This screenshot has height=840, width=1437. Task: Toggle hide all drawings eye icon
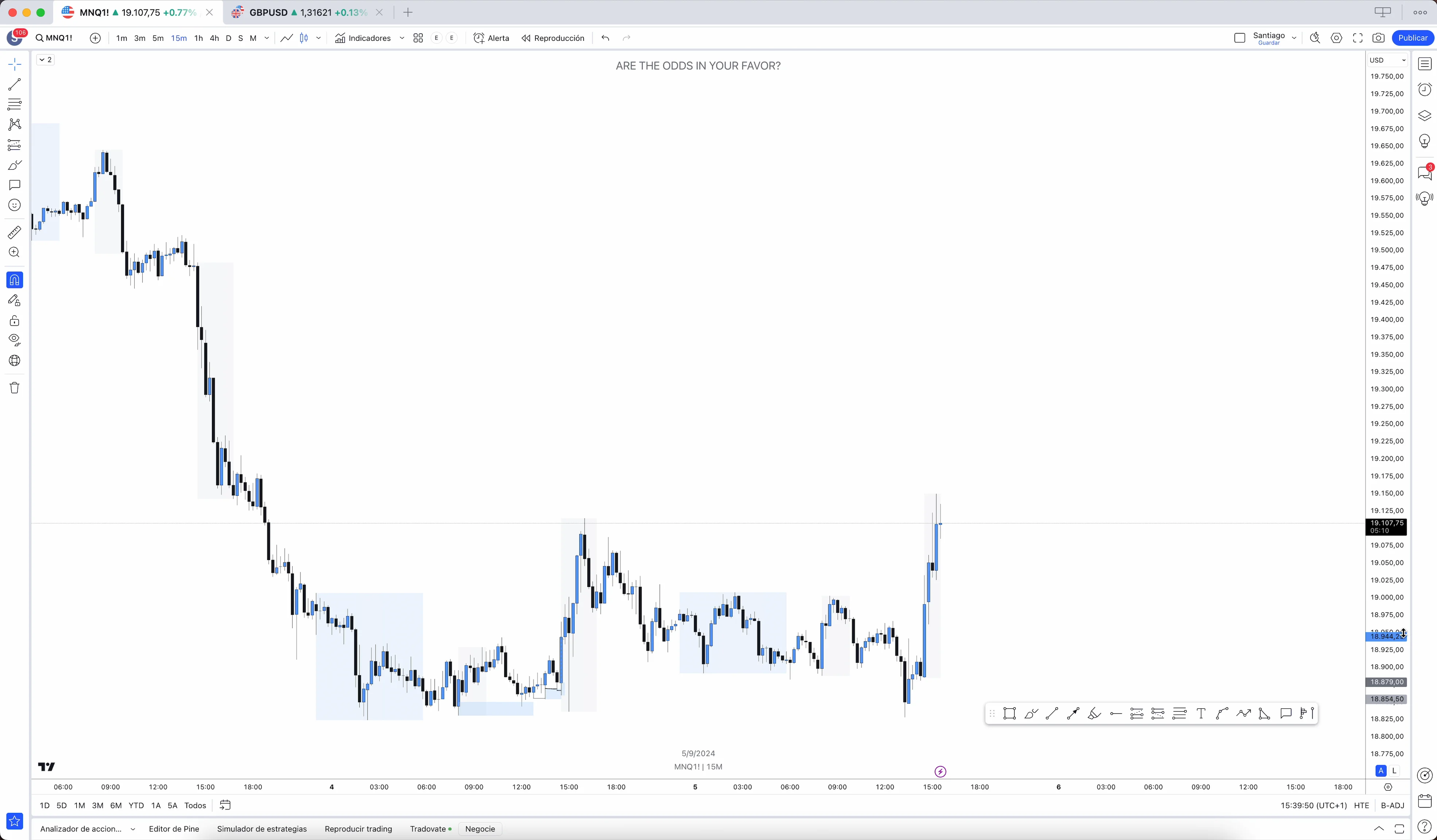coord(14,340)
